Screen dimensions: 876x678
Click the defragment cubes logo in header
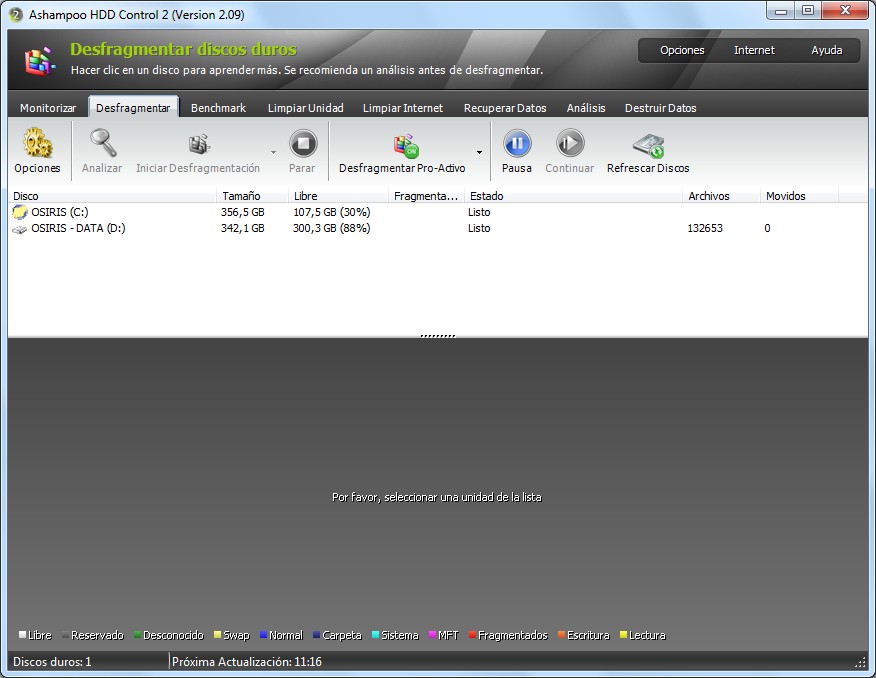tap(40, 61)
